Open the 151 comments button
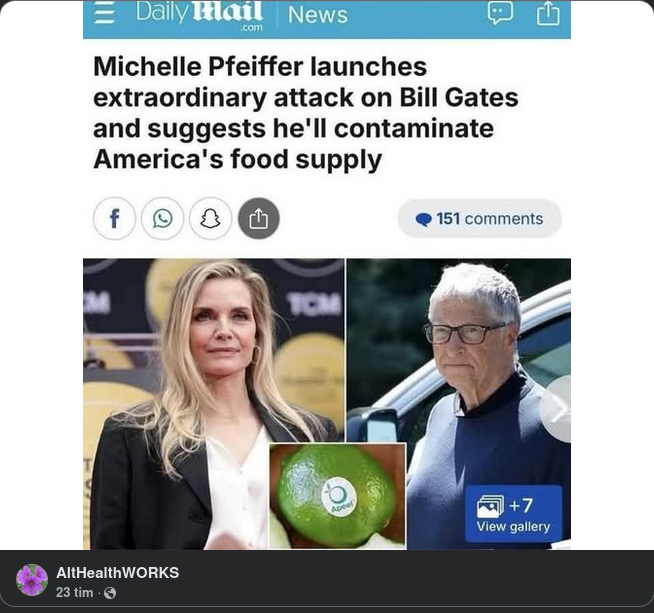Image resolution: width=654 pixels, height=613 pixels. (x=480, y=219)
